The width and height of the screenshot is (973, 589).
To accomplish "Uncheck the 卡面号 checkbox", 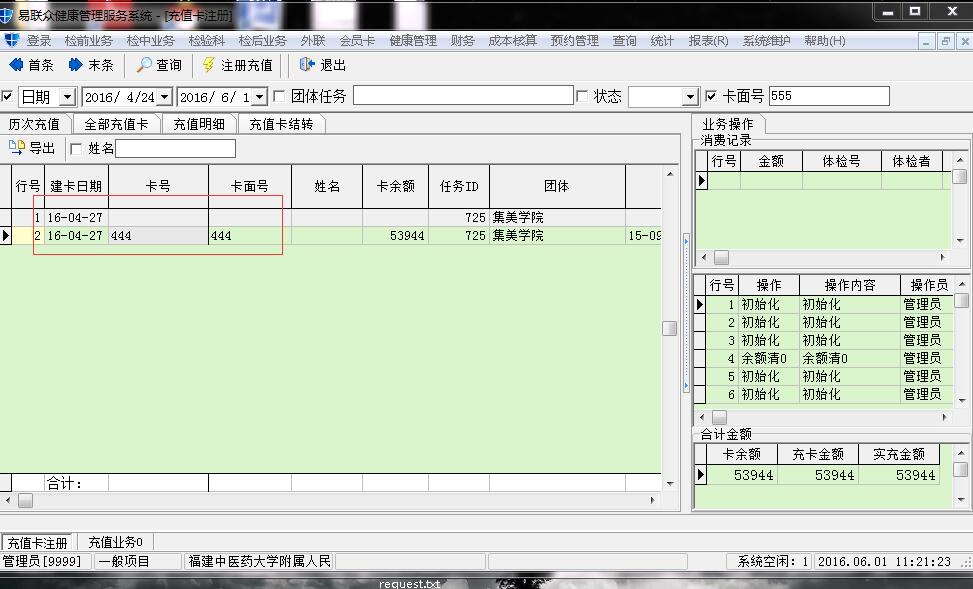I will click(711, 96).
